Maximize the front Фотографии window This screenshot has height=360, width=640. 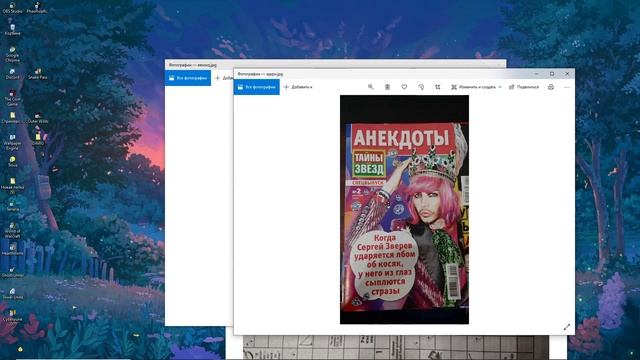coord(552,74)
